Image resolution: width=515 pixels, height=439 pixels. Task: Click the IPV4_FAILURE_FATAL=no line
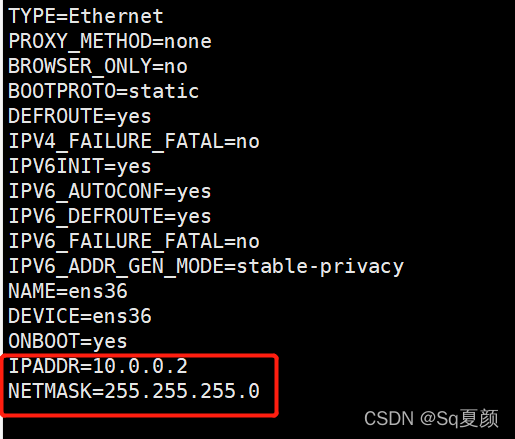click(x=134, y=141)
